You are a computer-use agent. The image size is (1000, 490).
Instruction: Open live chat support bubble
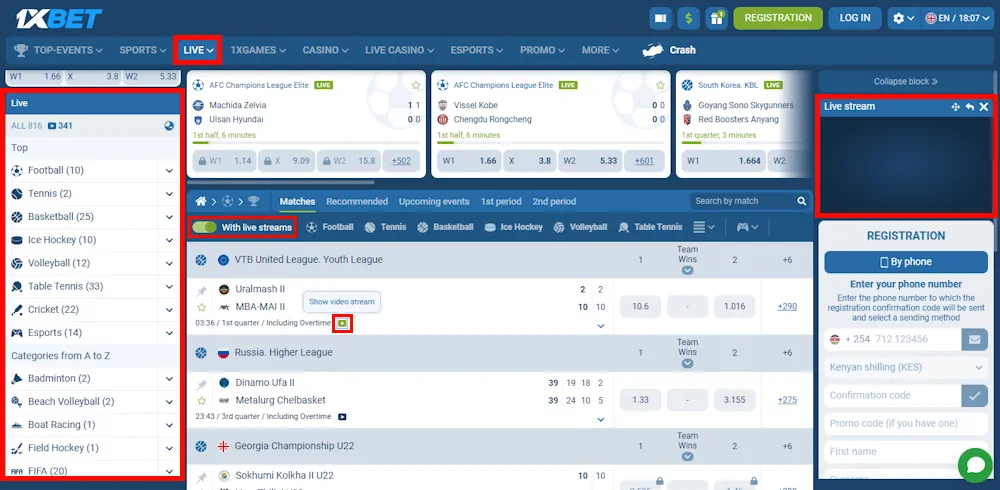[x=976, y=466]
